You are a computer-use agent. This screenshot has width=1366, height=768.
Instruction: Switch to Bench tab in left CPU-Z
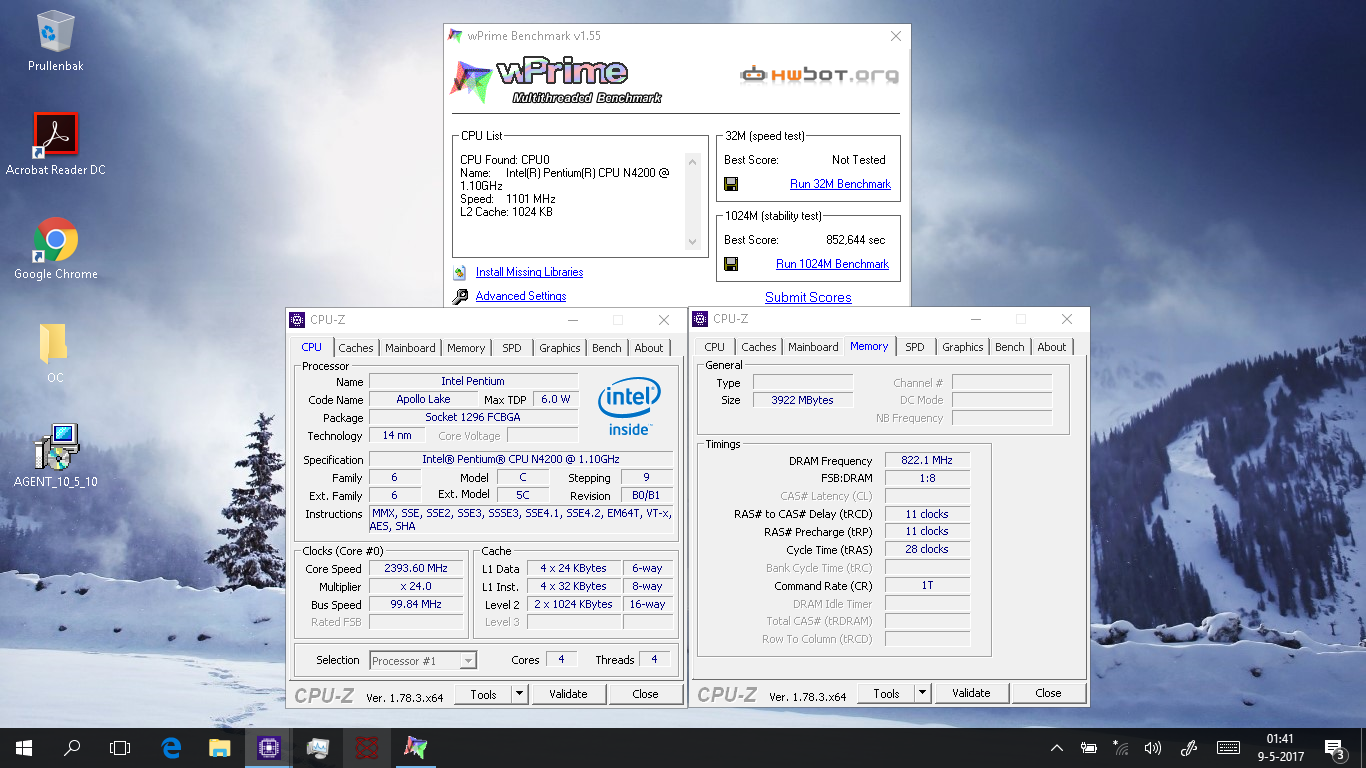tap(607, 348)
